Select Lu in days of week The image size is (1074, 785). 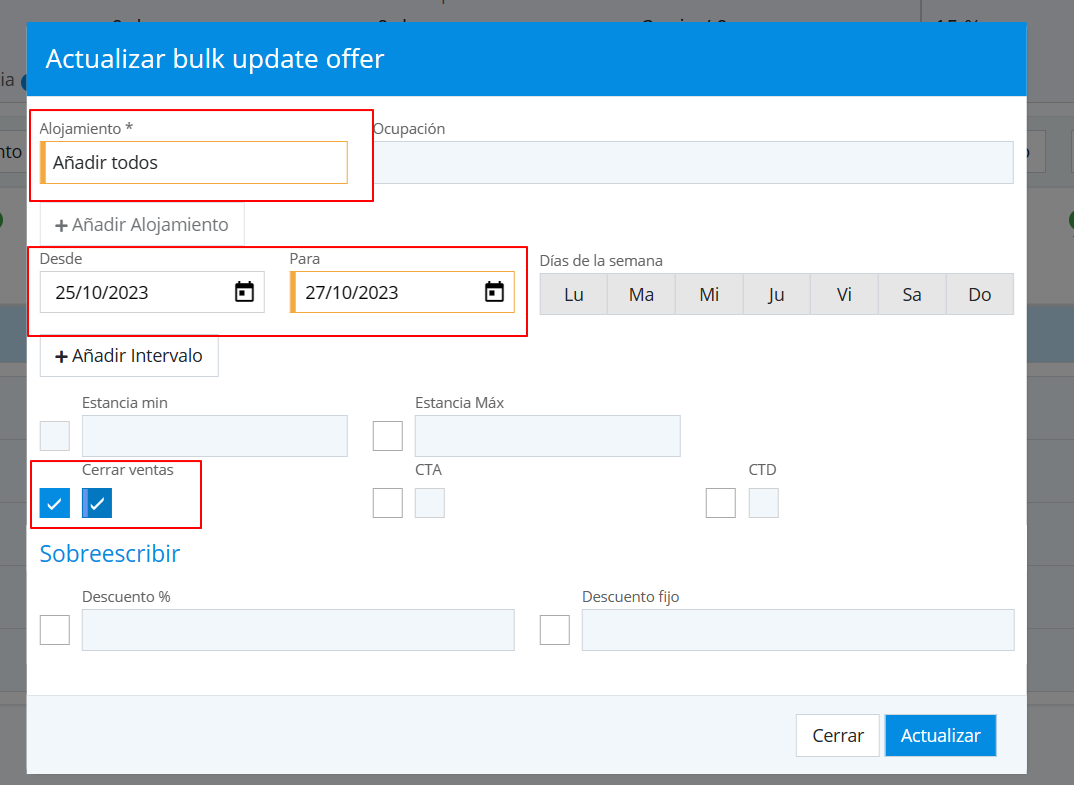point(574,295)
